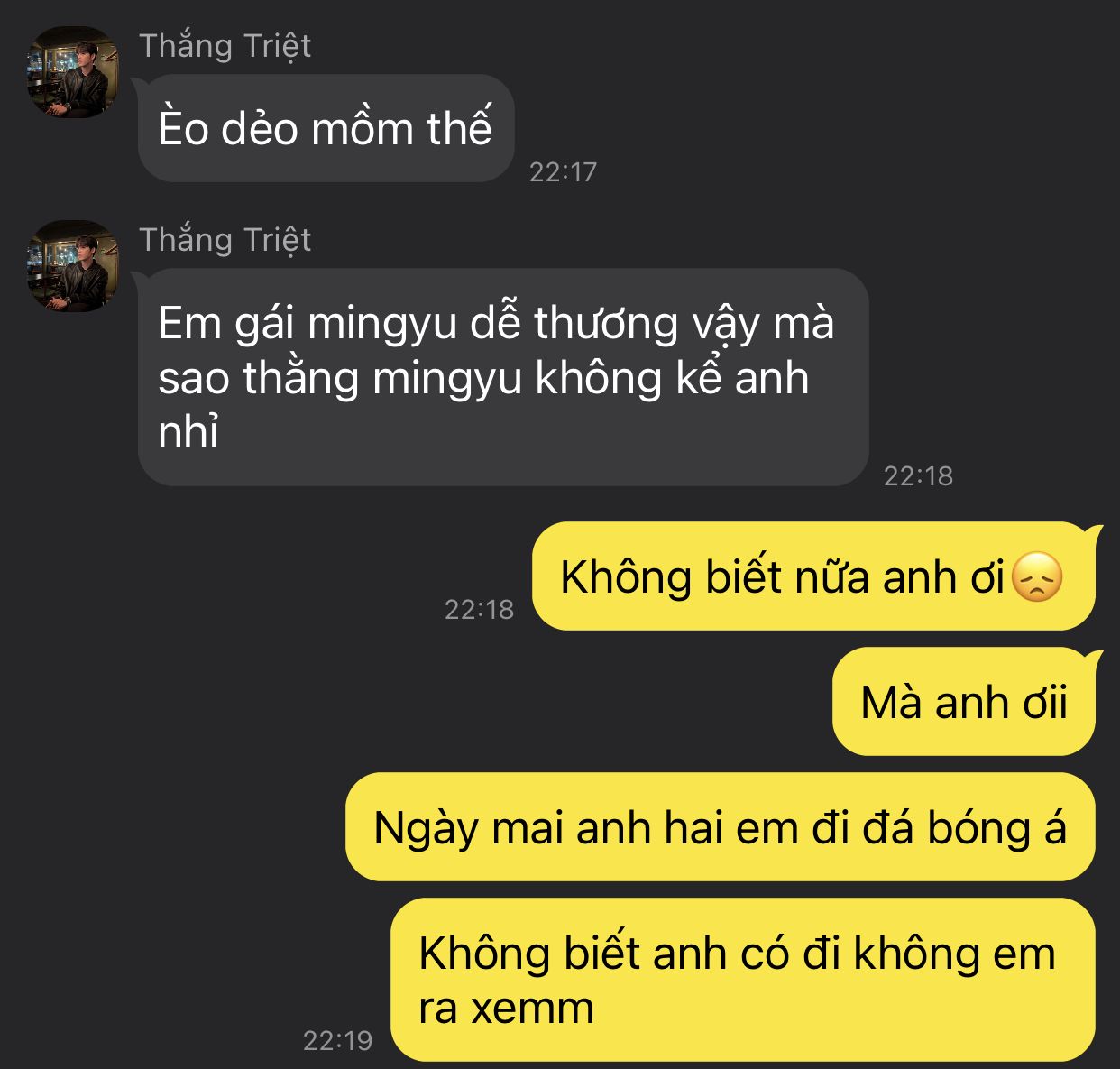Click the 22:17 timestamp
The image size is (1120, 1069).
[x=563, y=171]
